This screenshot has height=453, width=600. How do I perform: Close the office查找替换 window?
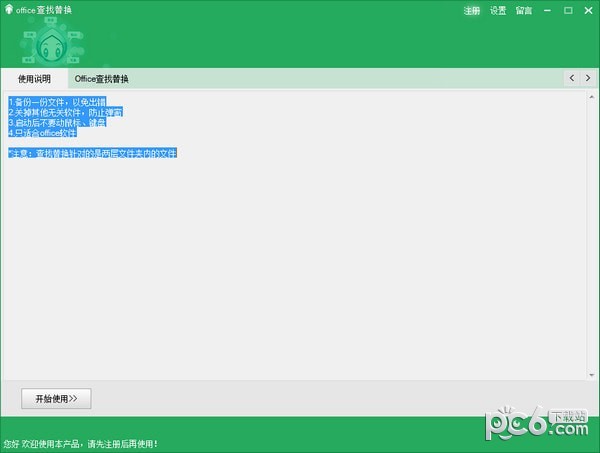pos(589,11)
